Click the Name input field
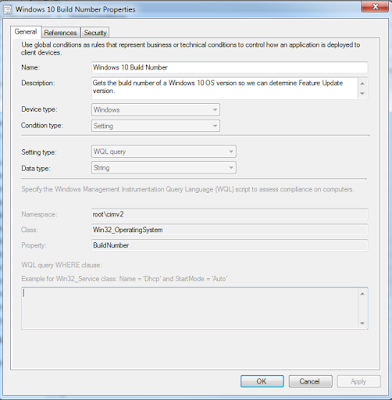 pos(230,67)
